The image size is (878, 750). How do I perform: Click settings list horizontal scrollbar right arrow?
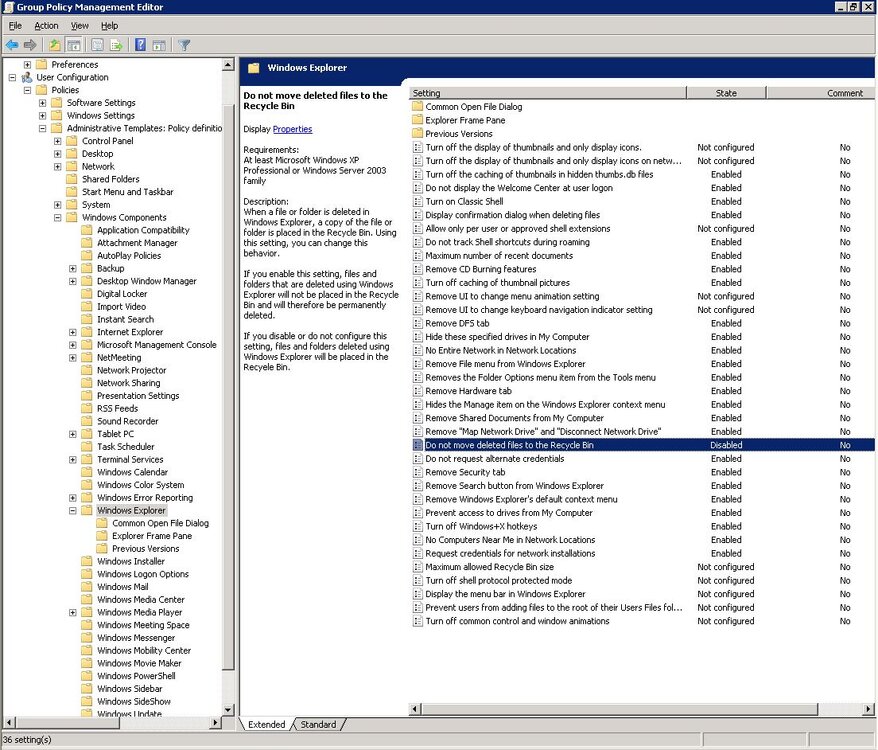(868, 709)
